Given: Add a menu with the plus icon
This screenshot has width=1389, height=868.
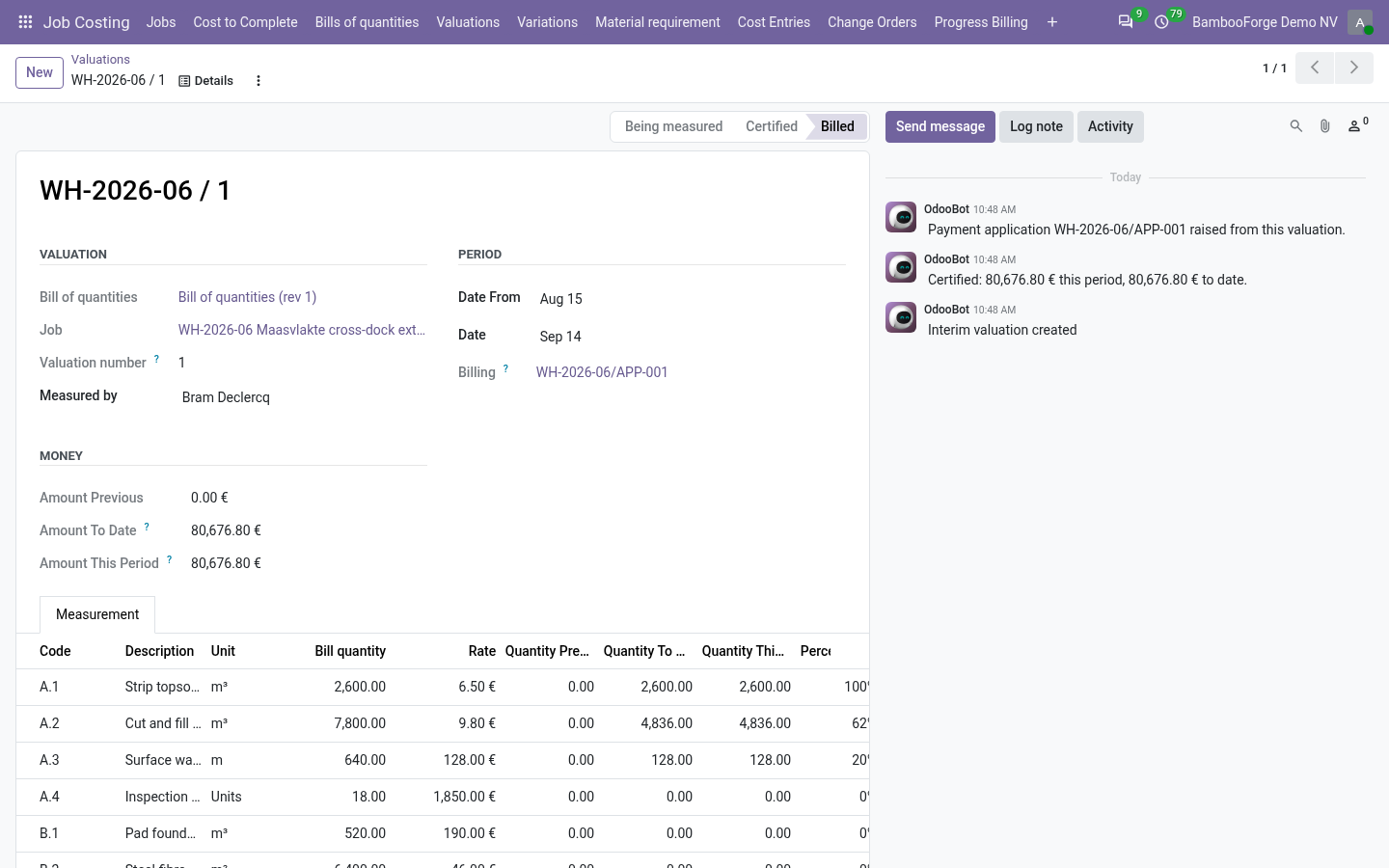Looking at the screenshot, I should pos(1052,22).
